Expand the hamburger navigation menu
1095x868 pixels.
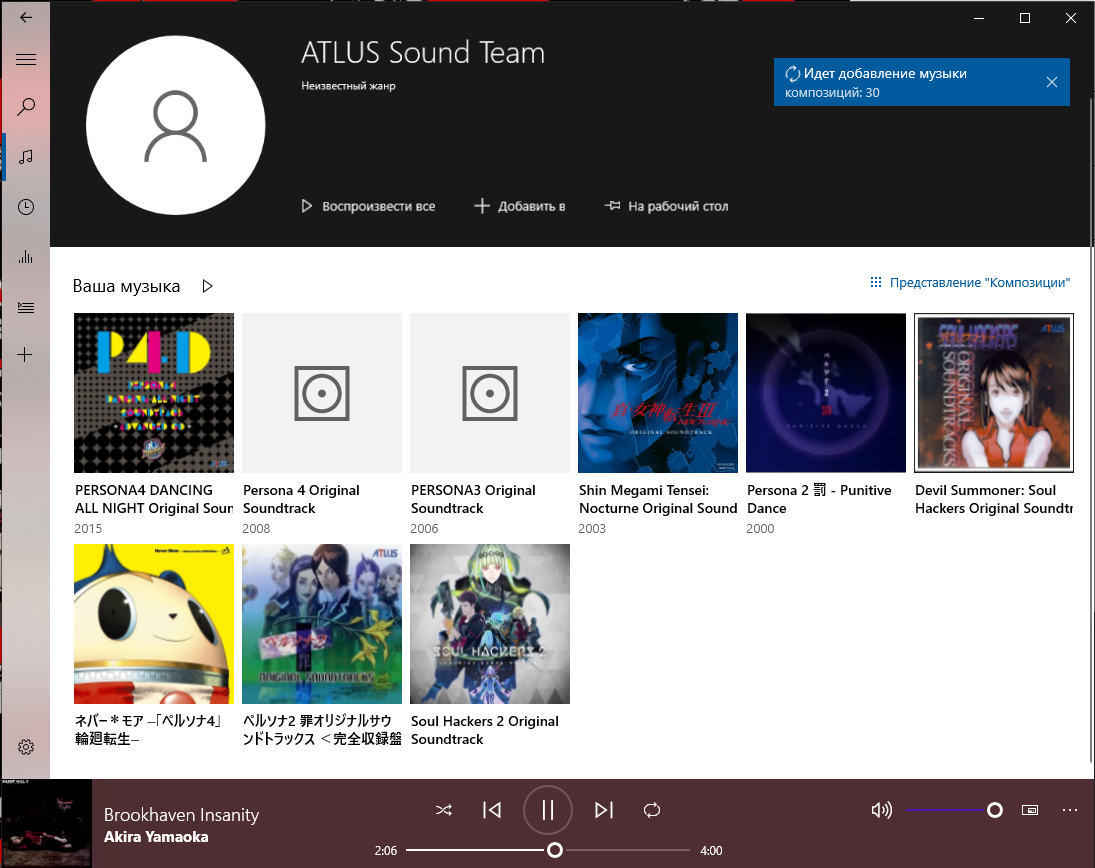click(x=26, y=60)
